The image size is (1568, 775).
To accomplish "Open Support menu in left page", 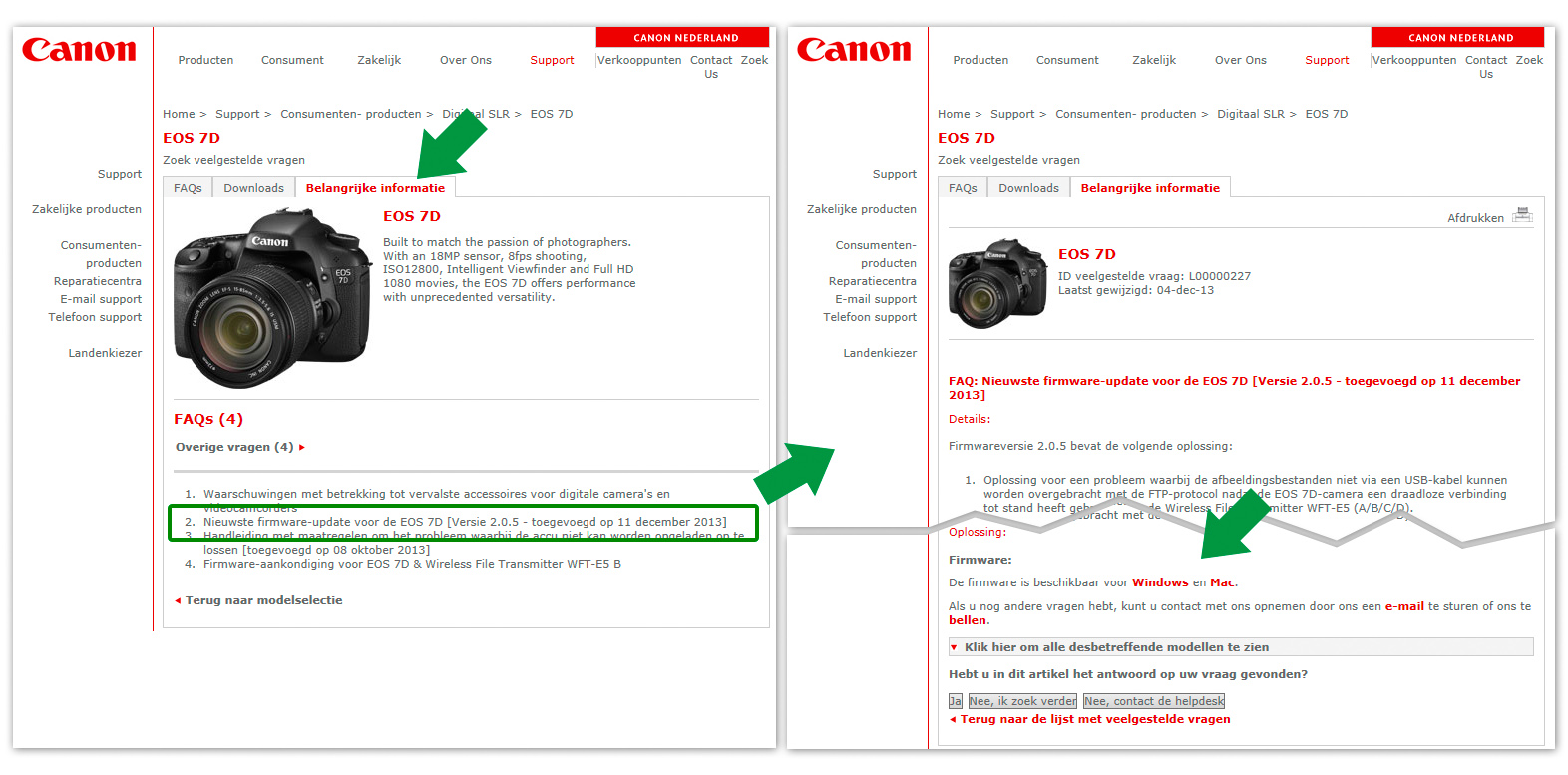I will (552, 60).
